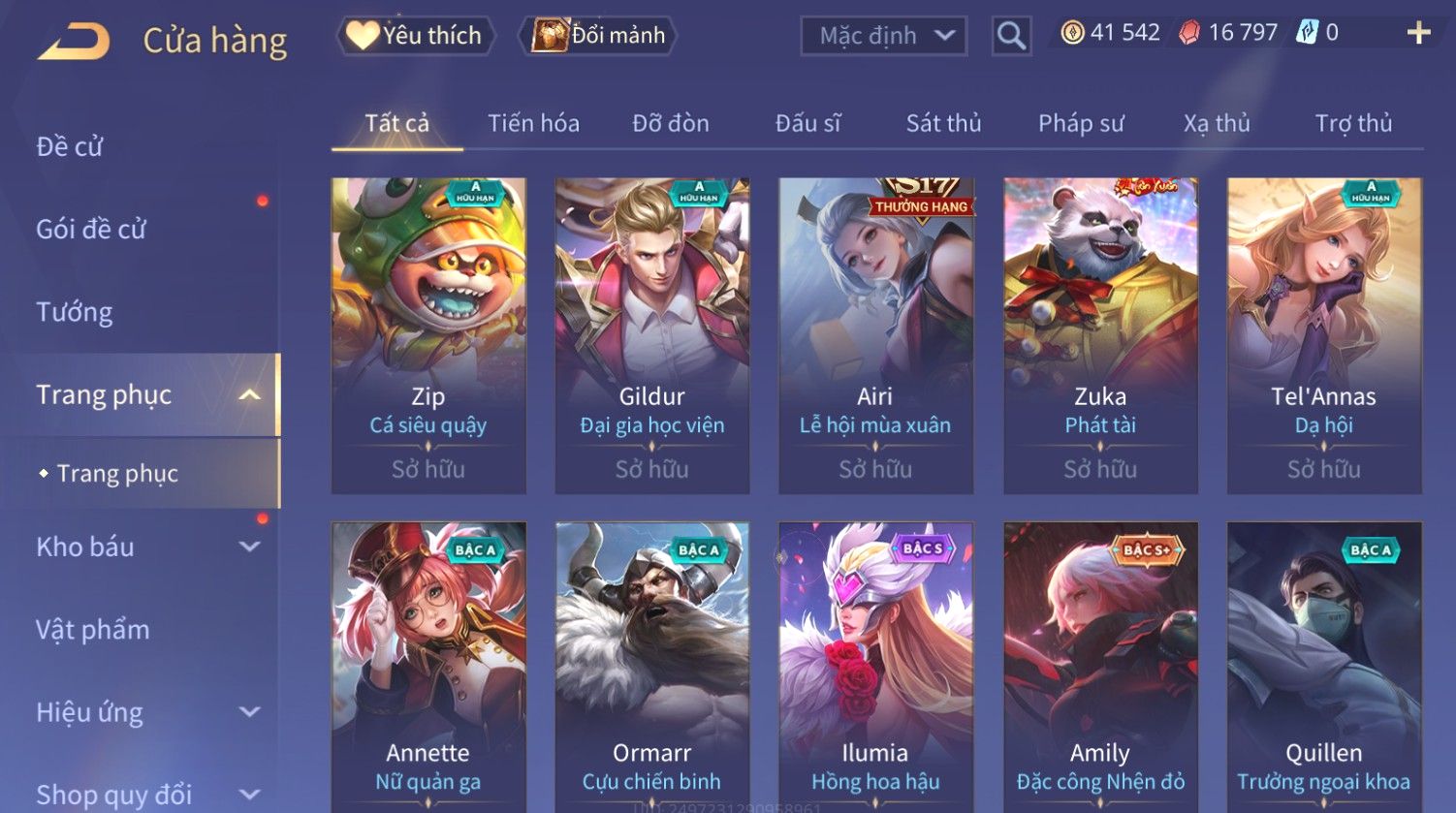This screenshot has width=1456, height=813.
Task: Open Đổi mảnh fragment exchange chest
Action: click(598, 36)
